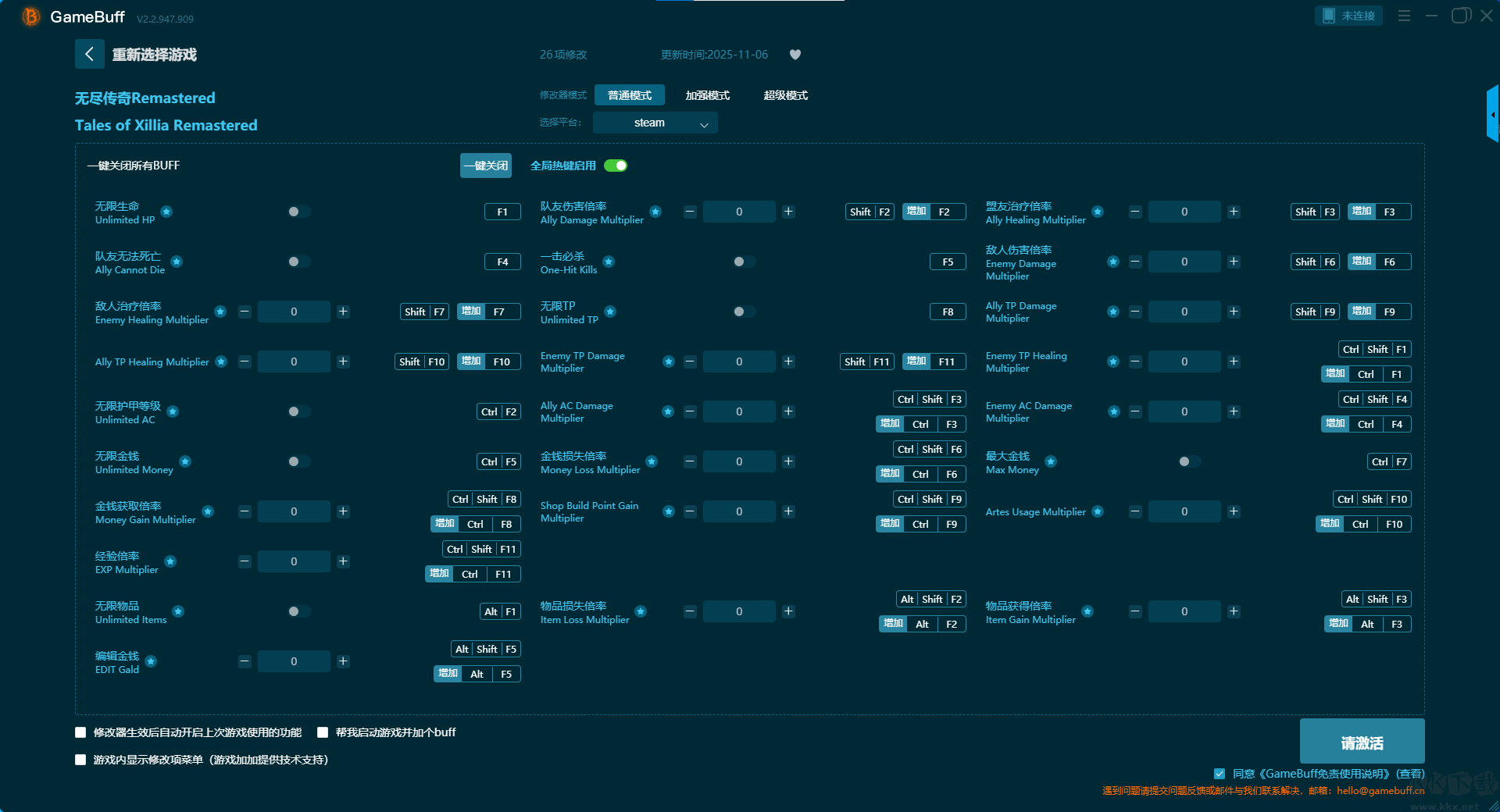The height and width of the screenshot is (812, 1500).
Task: Click the 一键关闭 close-all button
Action: 486,166
